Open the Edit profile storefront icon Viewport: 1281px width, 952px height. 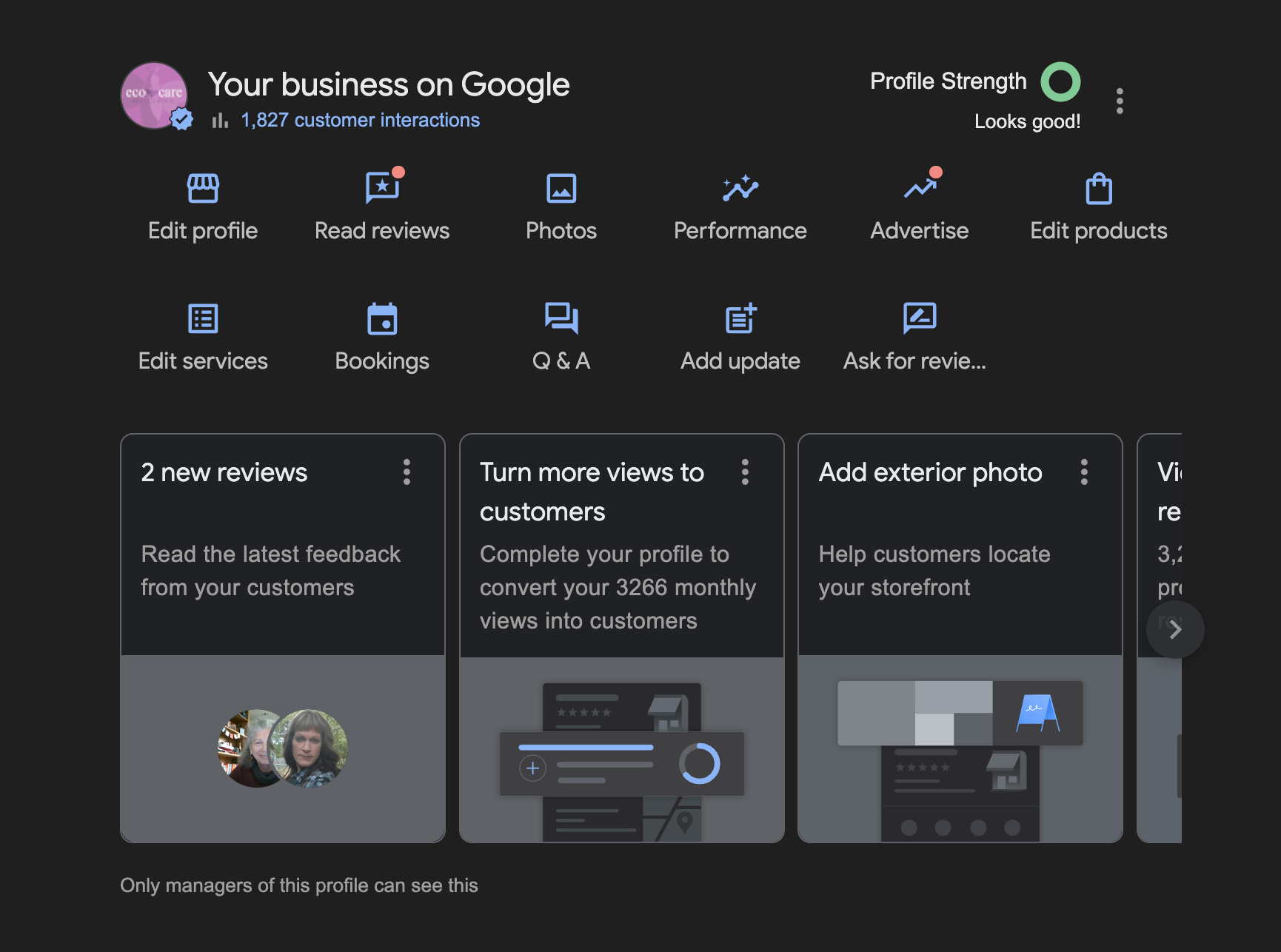(x=203, y=188)
